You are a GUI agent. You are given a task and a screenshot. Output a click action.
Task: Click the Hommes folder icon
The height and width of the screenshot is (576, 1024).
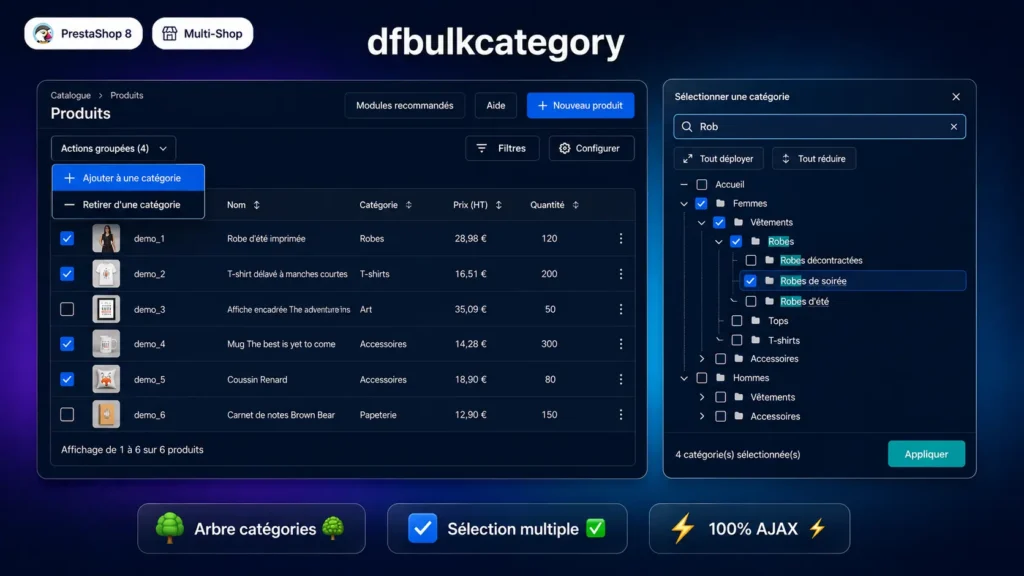[720, 377]
